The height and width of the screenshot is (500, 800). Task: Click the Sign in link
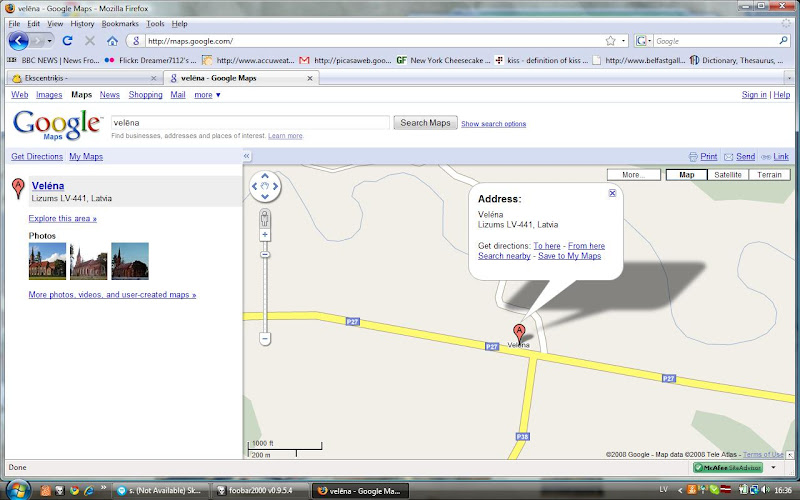(754, 94)
